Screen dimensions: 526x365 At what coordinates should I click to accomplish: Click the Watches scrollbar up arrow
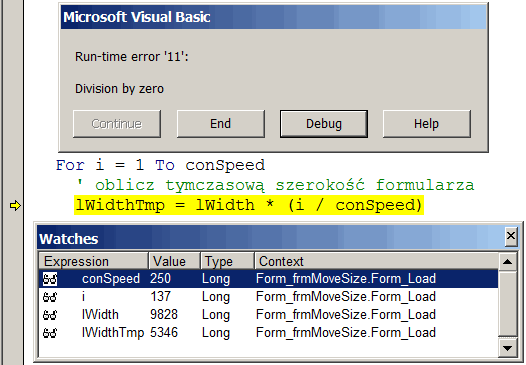coord(508,262)
